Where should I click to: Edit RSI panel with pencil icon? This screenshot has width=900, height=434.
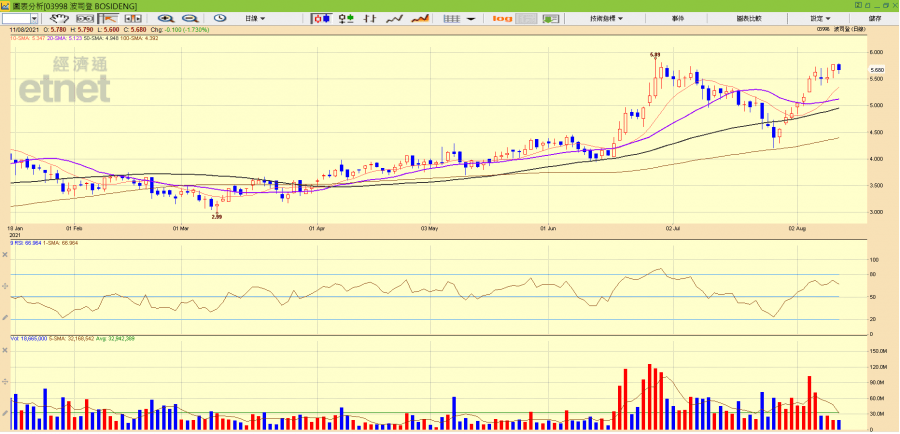(x=7, y=317)
